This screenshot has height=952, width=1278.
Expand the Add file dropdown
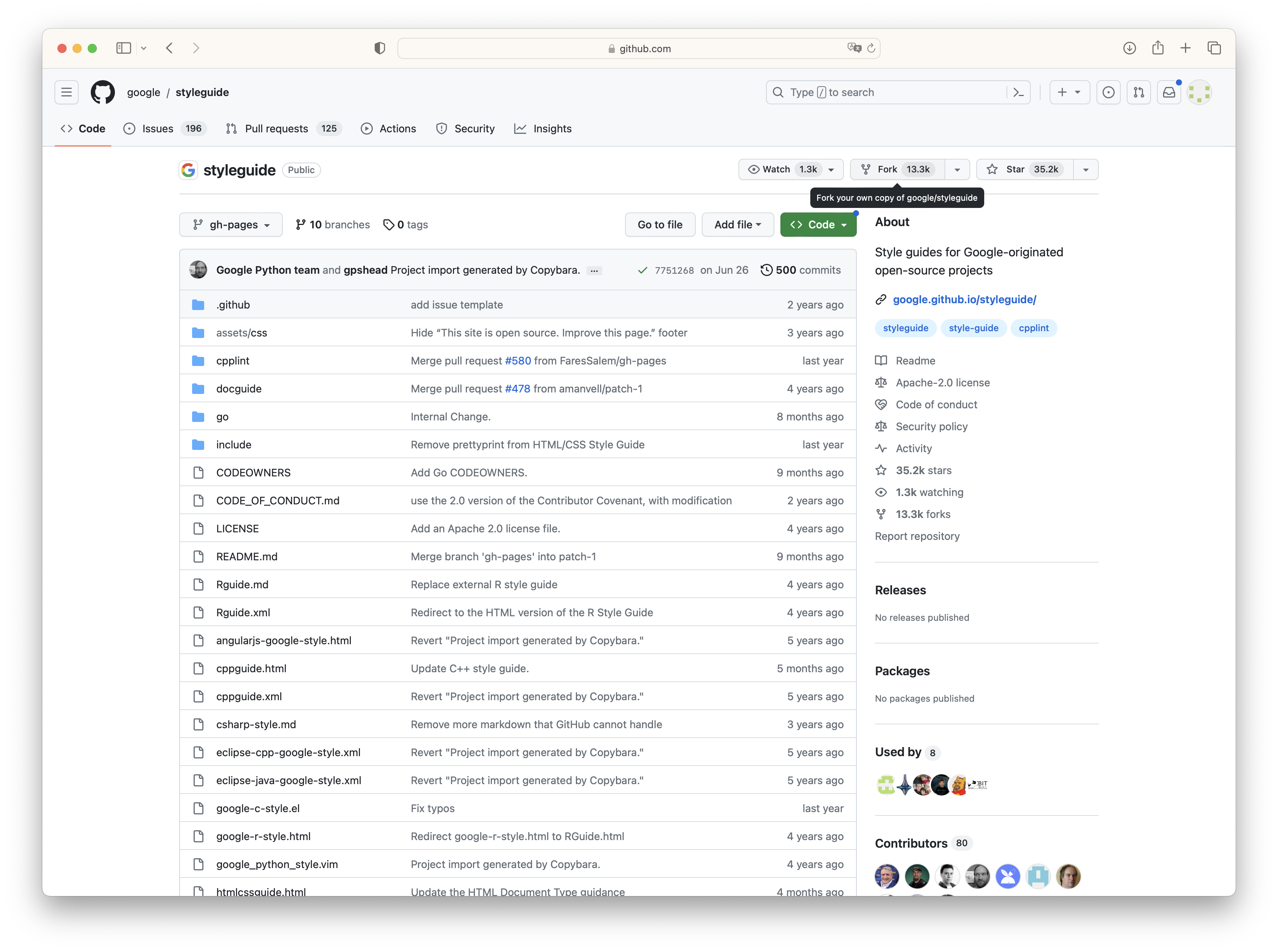[737, 225]
